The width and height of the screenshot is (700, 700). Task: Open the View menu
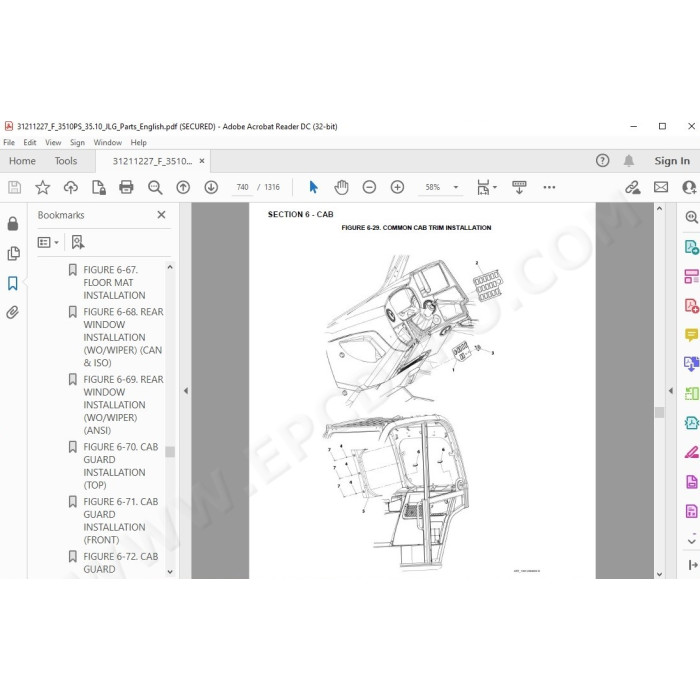point(53,142)
